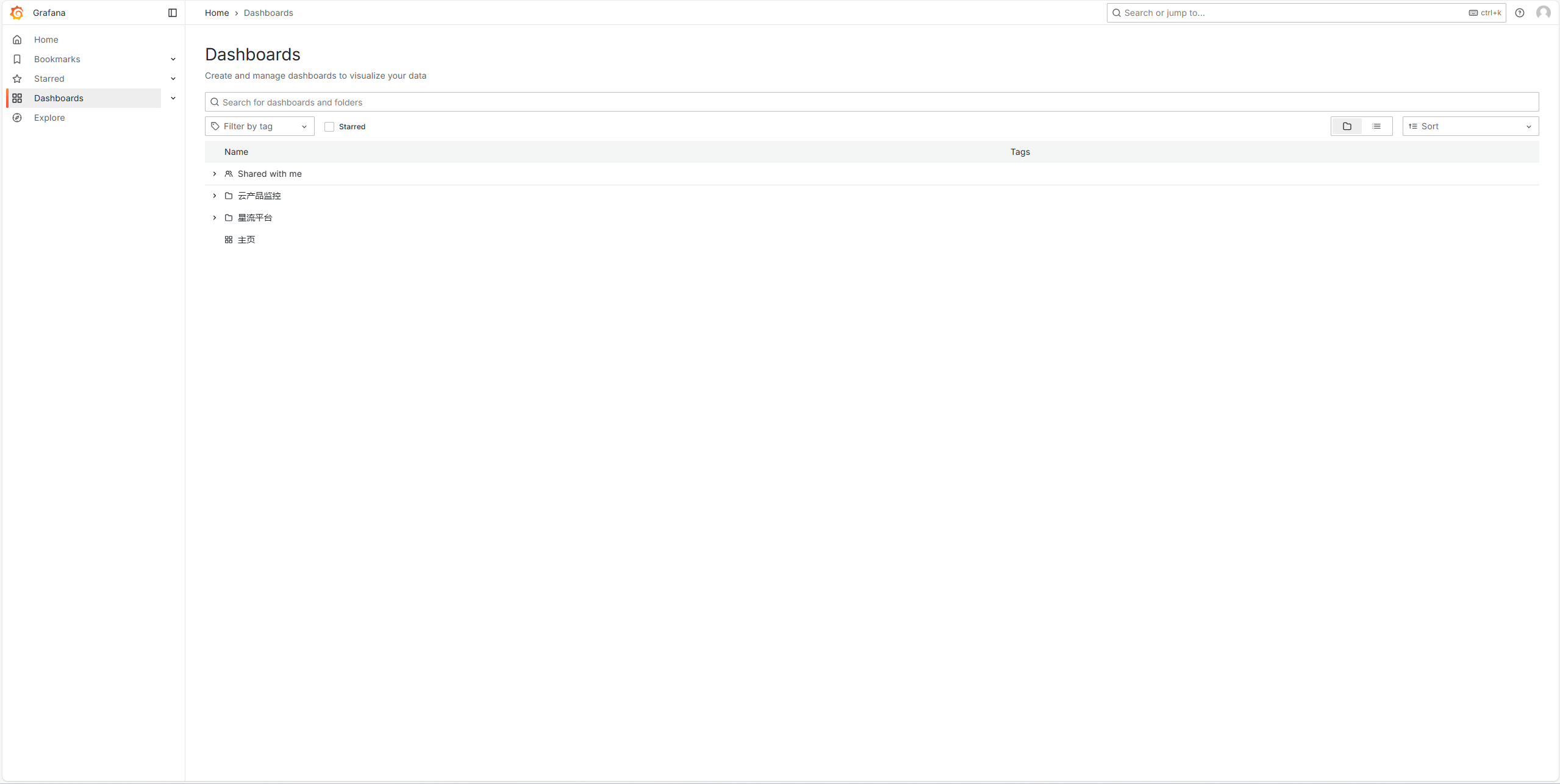The image size is (1560, 784).
Task: Click the Home house icon in sidebar
Action: [x=17, y=40]
